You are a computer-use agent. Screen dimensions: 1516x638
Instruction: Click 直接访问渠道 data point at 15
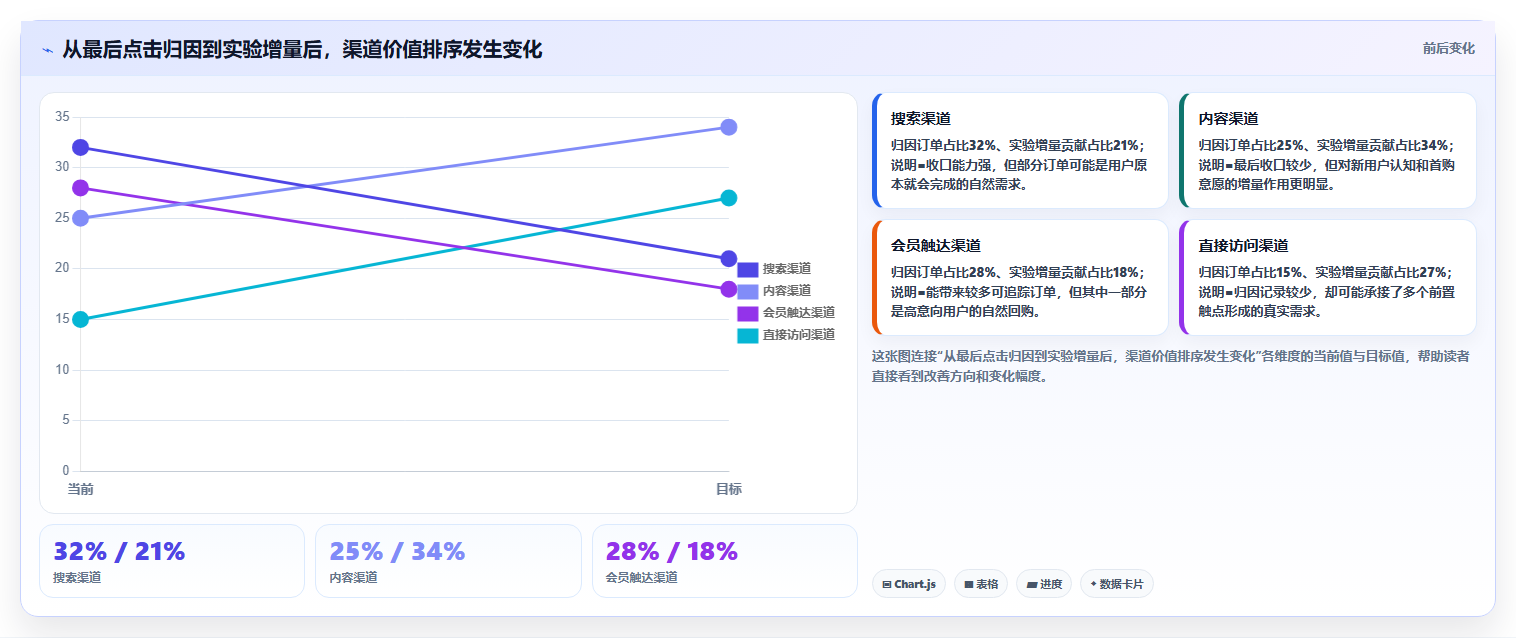[81, 319]
